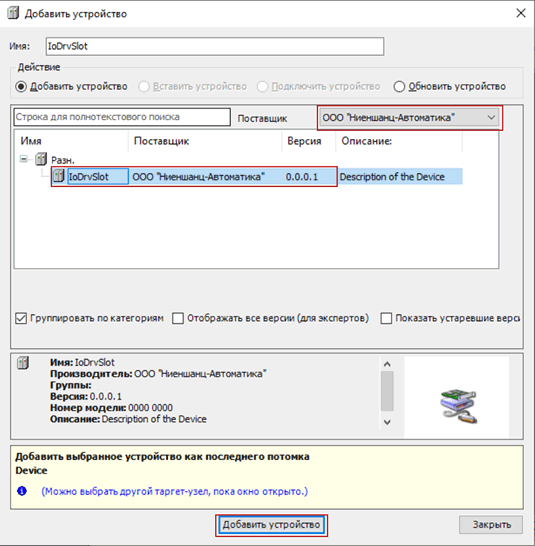Collapse the Разн. tree category
The image size is (535, 546).
(24, 159)
